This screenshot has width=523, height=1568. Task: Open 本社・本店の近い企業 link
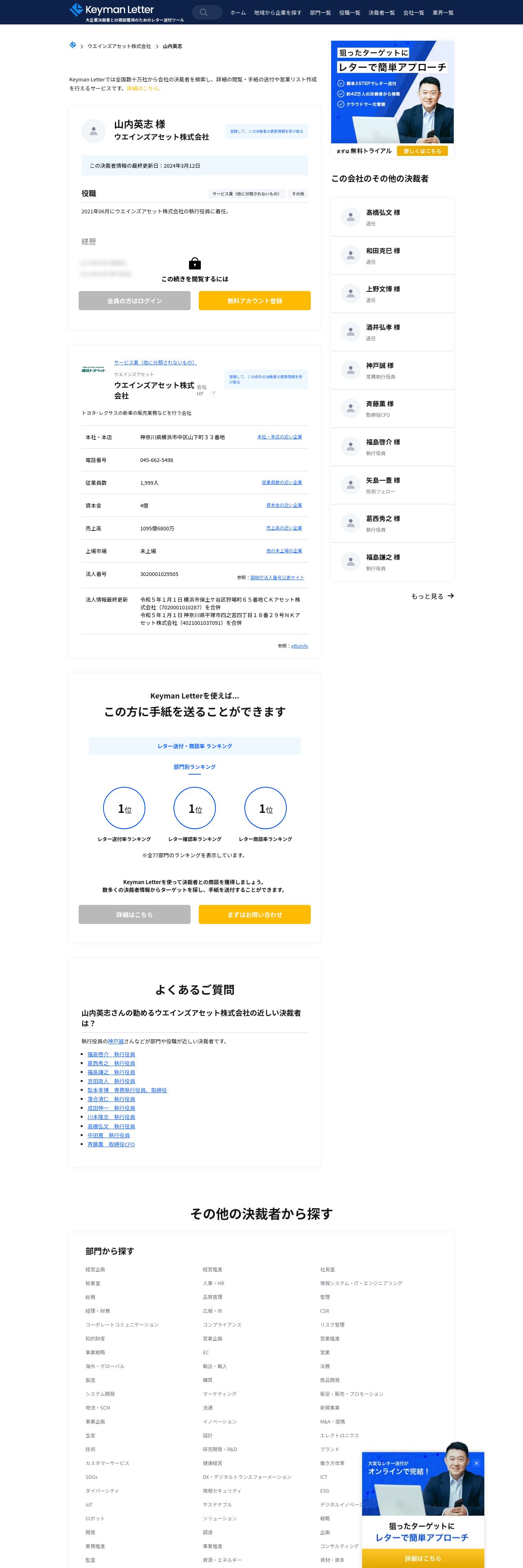[279, 437]
